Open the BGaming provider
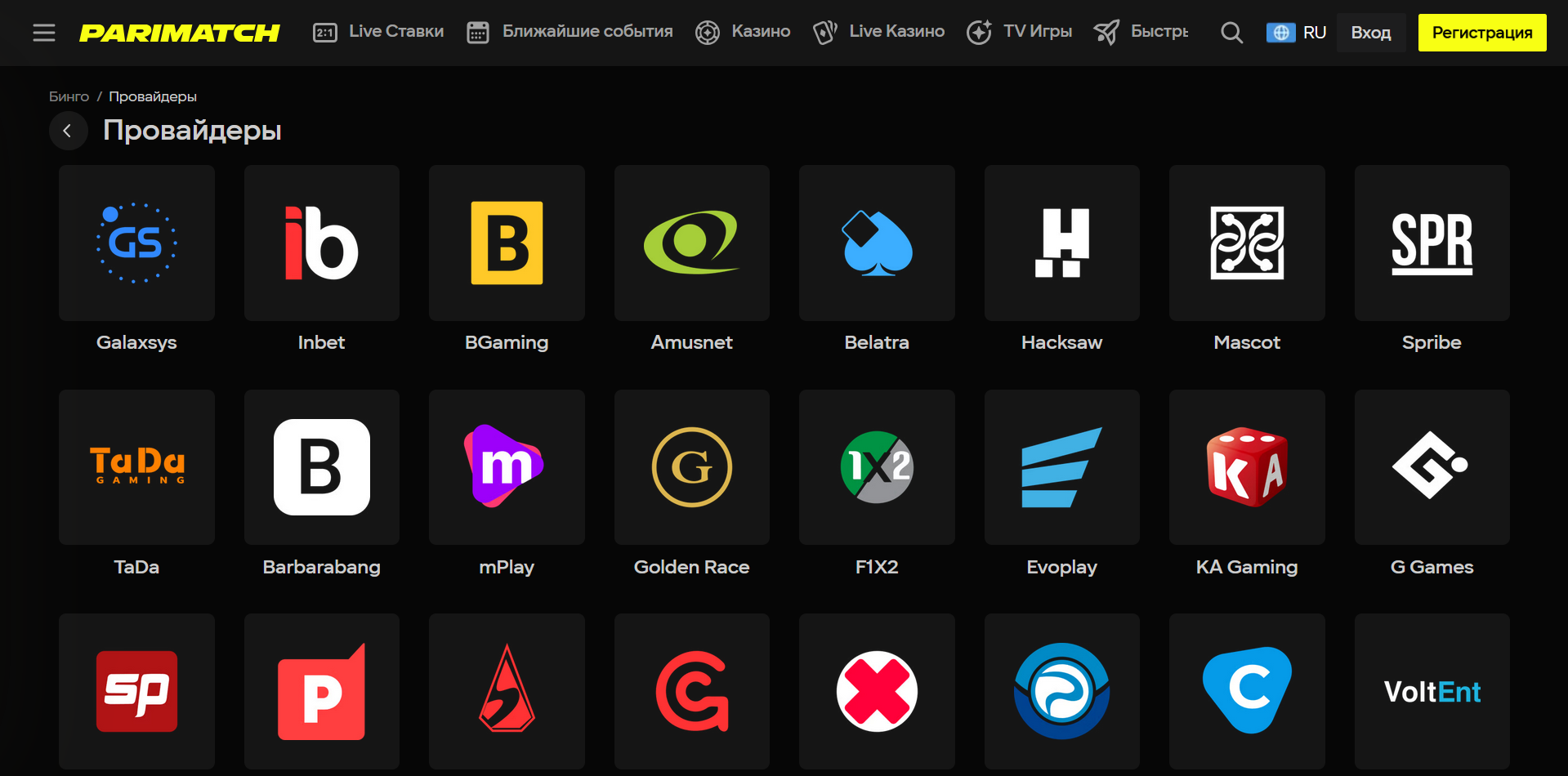 pyautogui.click(x=507, y=243)
